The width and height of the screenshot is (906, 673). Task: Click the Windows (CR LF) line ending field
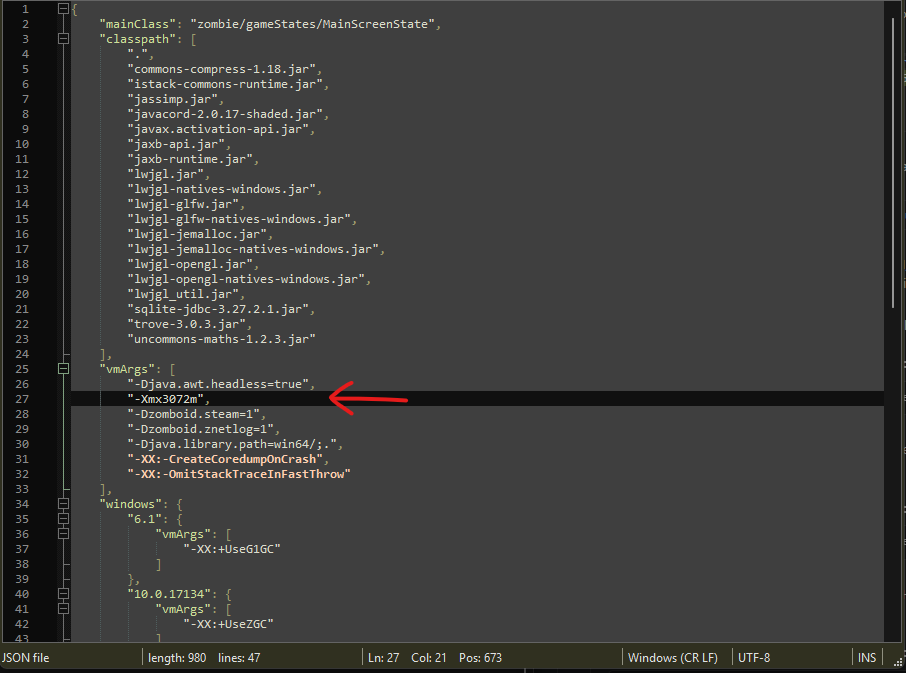[x=673, y=657]
